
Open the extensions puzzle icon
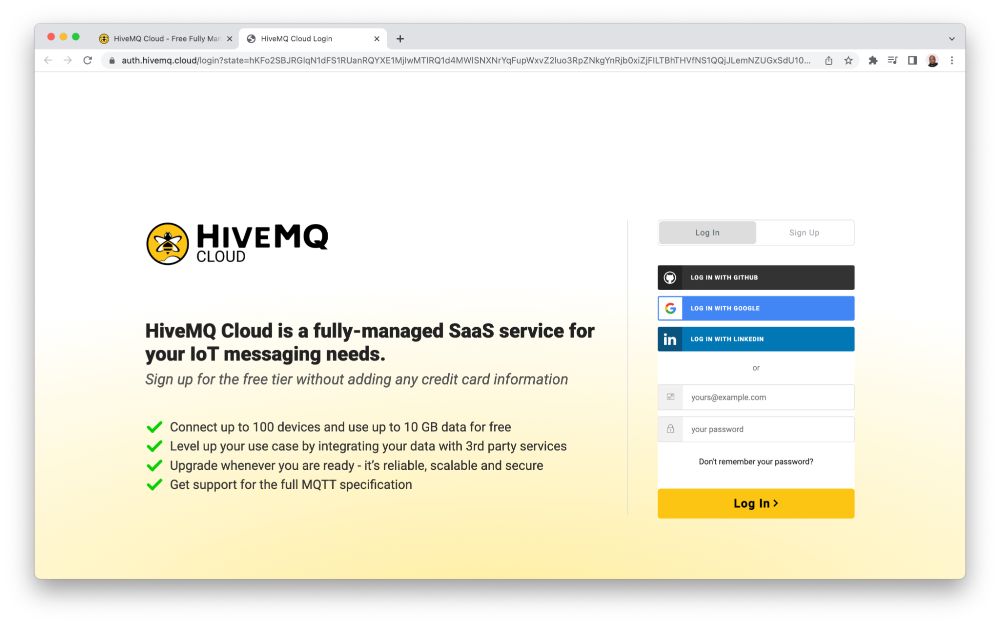tap(872, 60)
